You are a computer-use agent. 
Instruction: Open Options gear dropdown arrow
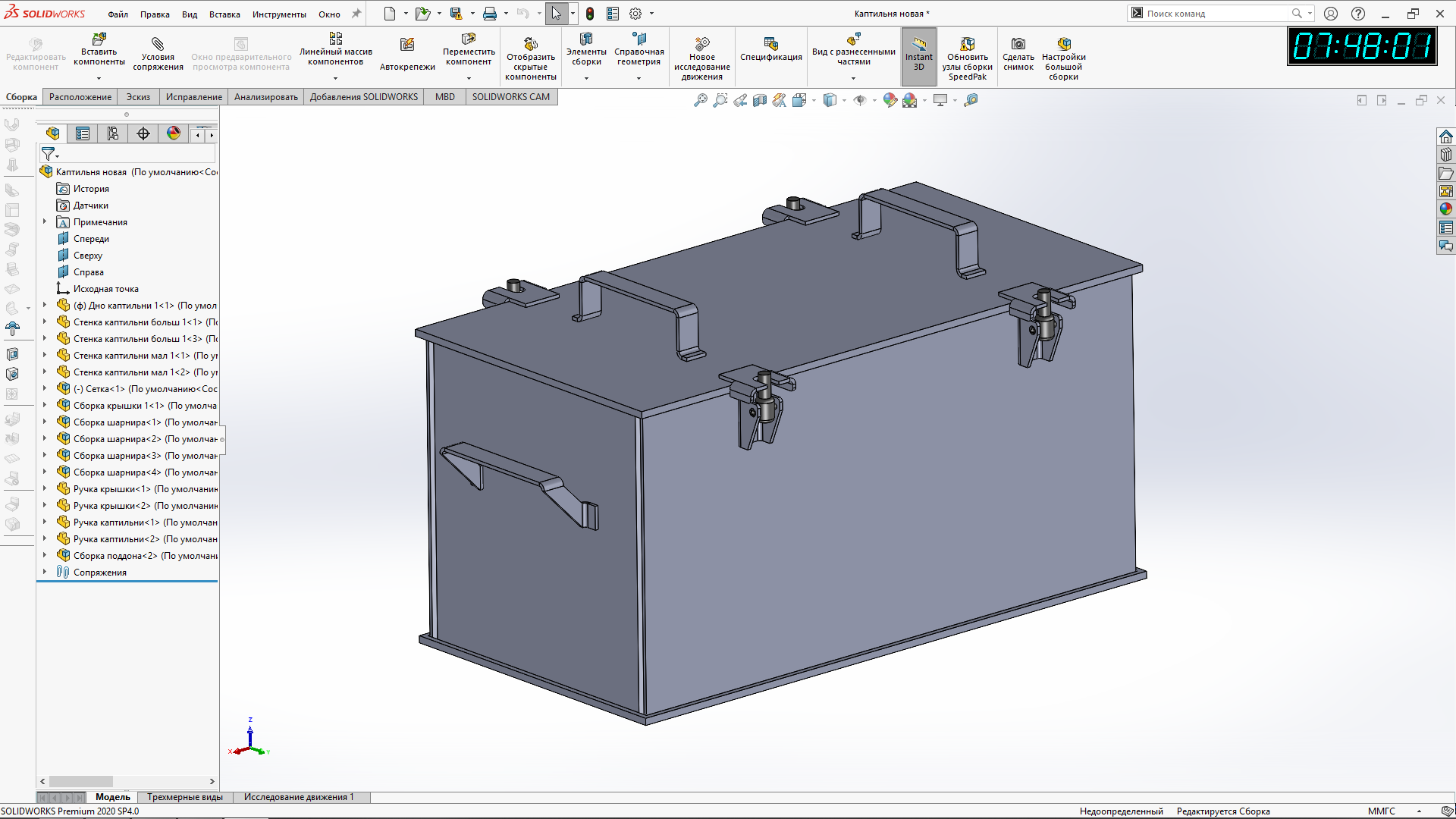click(x=651, y=14)
